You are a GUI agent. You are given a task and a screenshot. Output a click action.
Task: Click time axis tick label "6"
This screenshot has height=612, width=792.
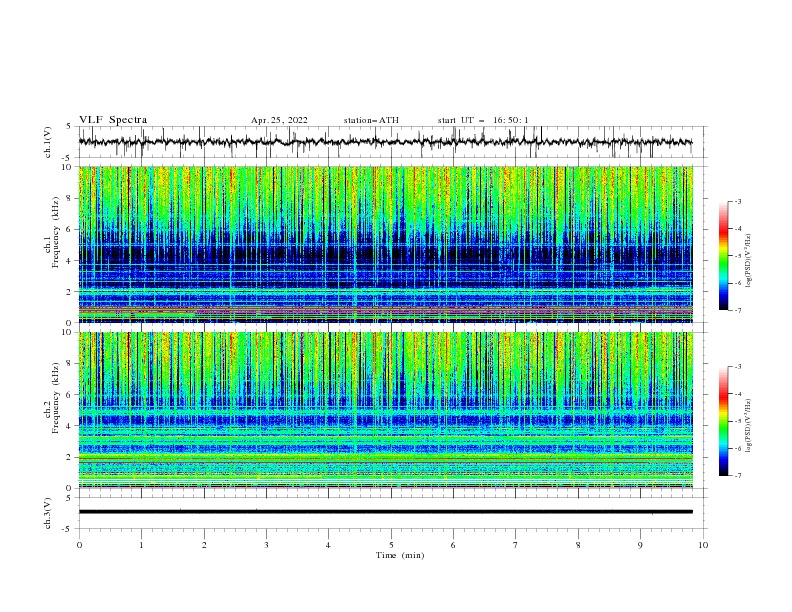click(453, 545)
